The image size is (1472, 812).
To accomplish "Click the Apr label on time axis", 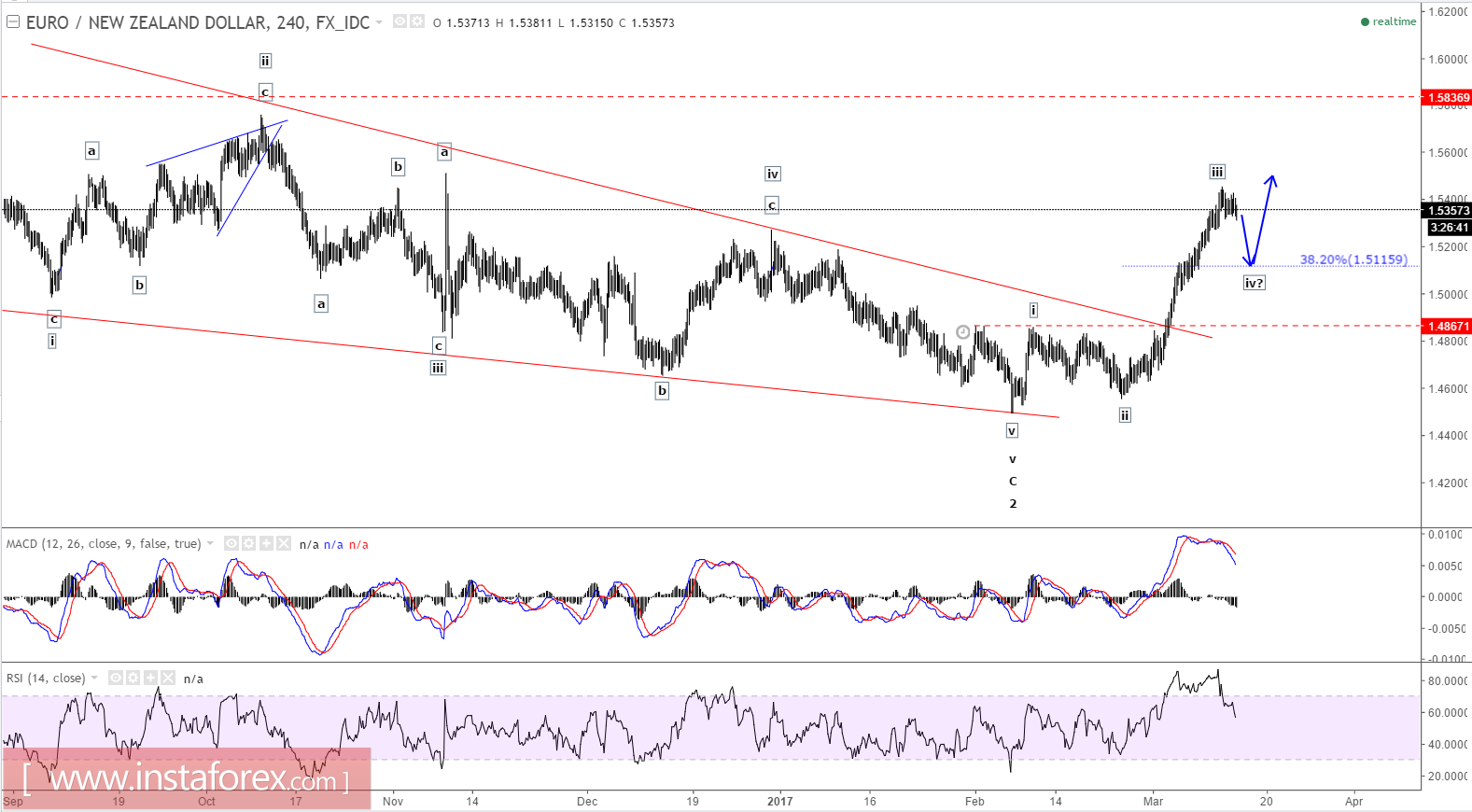I will click(x=1353, y=801).
